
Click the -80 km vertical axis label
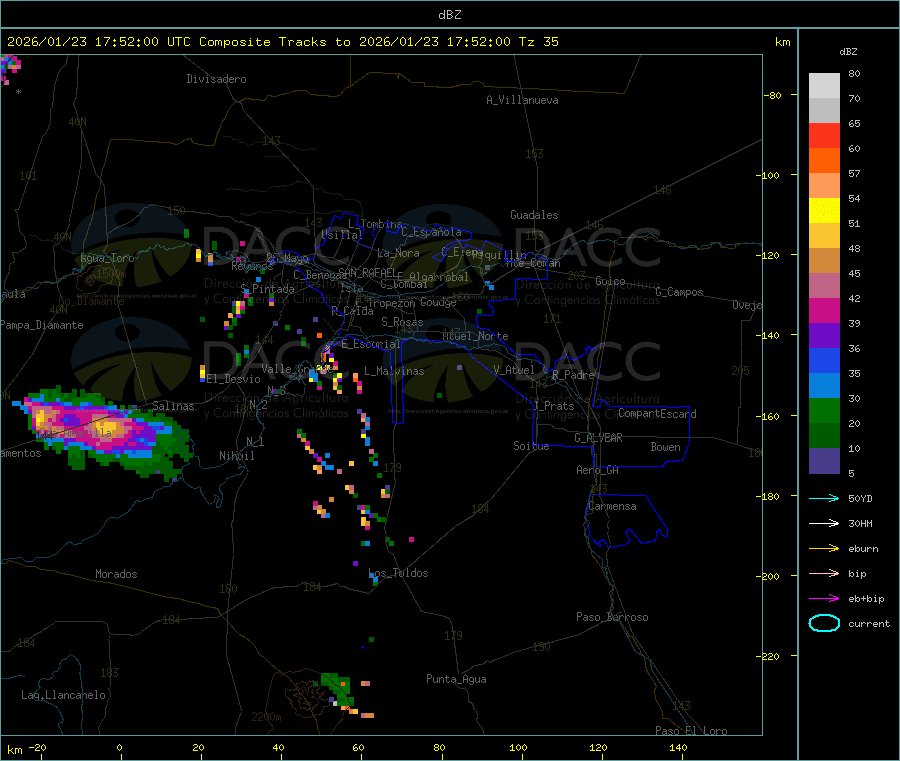[x=772, y=95]
